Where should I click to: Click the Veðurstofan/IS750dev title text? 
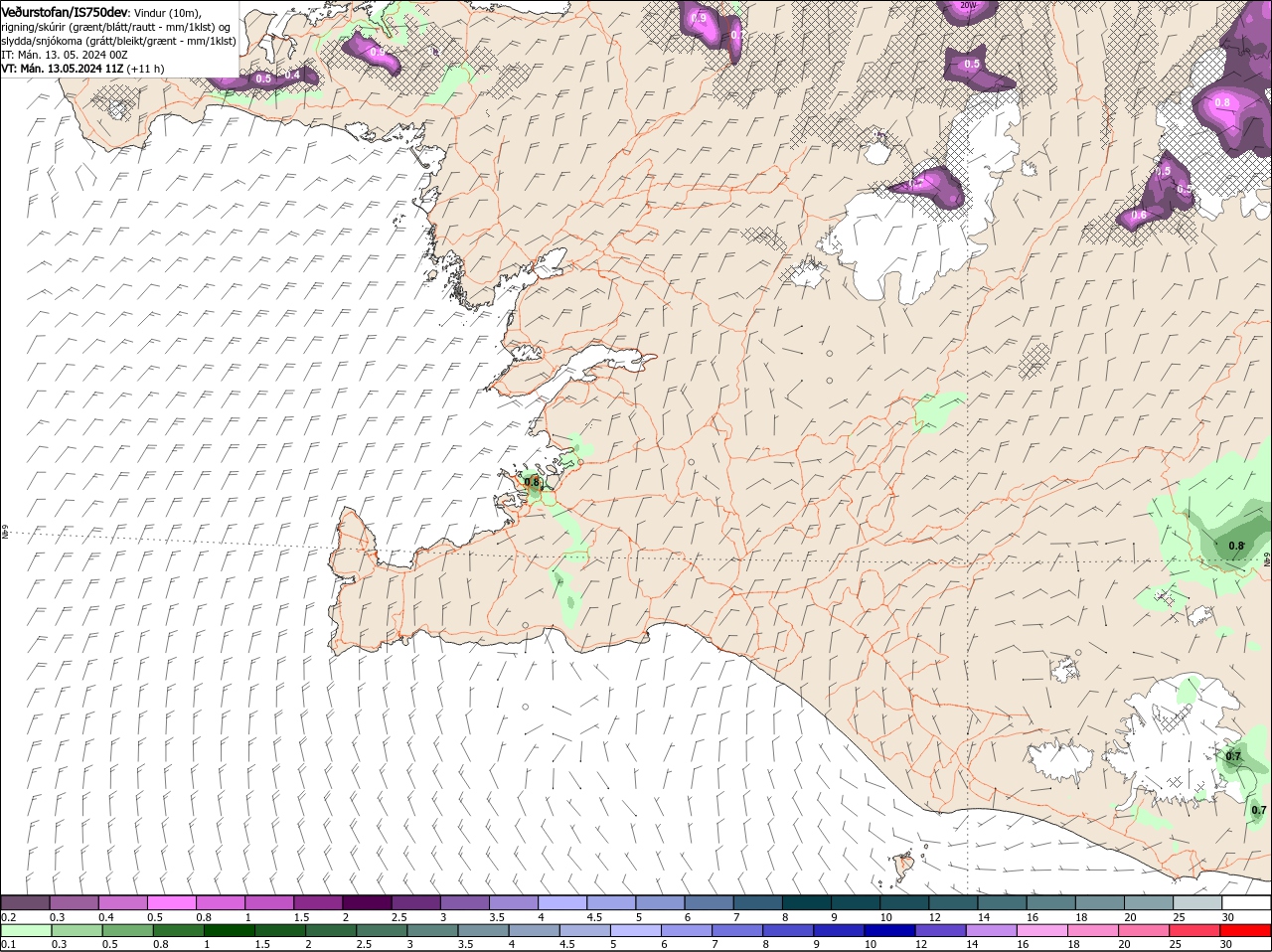click(x=65, y=12)
